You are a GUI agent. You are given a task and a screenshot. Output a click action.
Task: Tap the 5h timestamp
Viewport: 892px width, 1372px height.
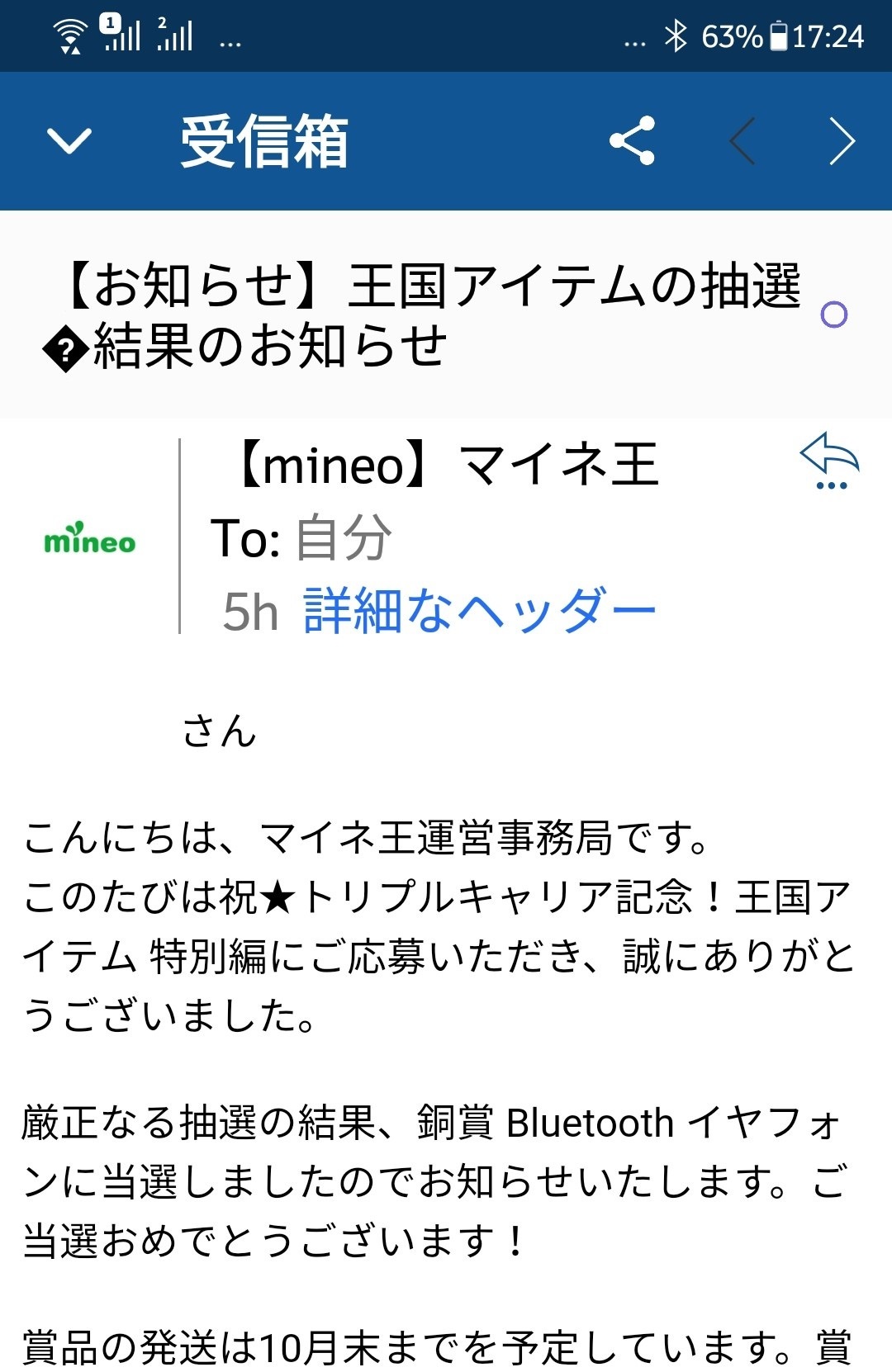250,613
